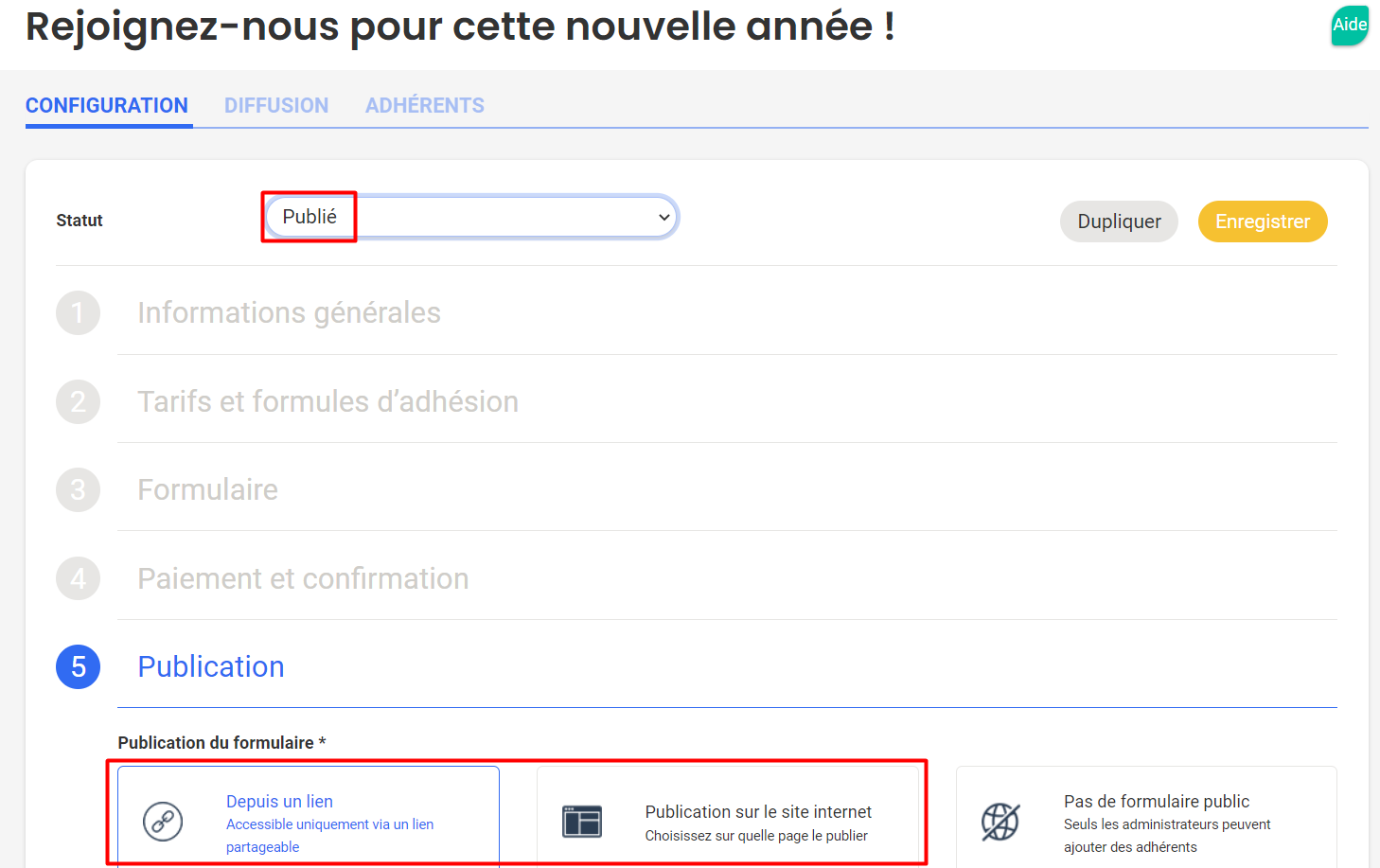
Task: Click the website layout page icon
Action: 582,821
